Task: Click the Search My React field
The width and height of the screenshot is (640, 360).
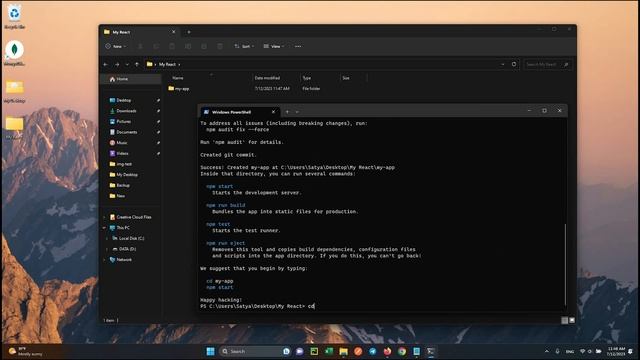Action: click(x=547, y=64)
